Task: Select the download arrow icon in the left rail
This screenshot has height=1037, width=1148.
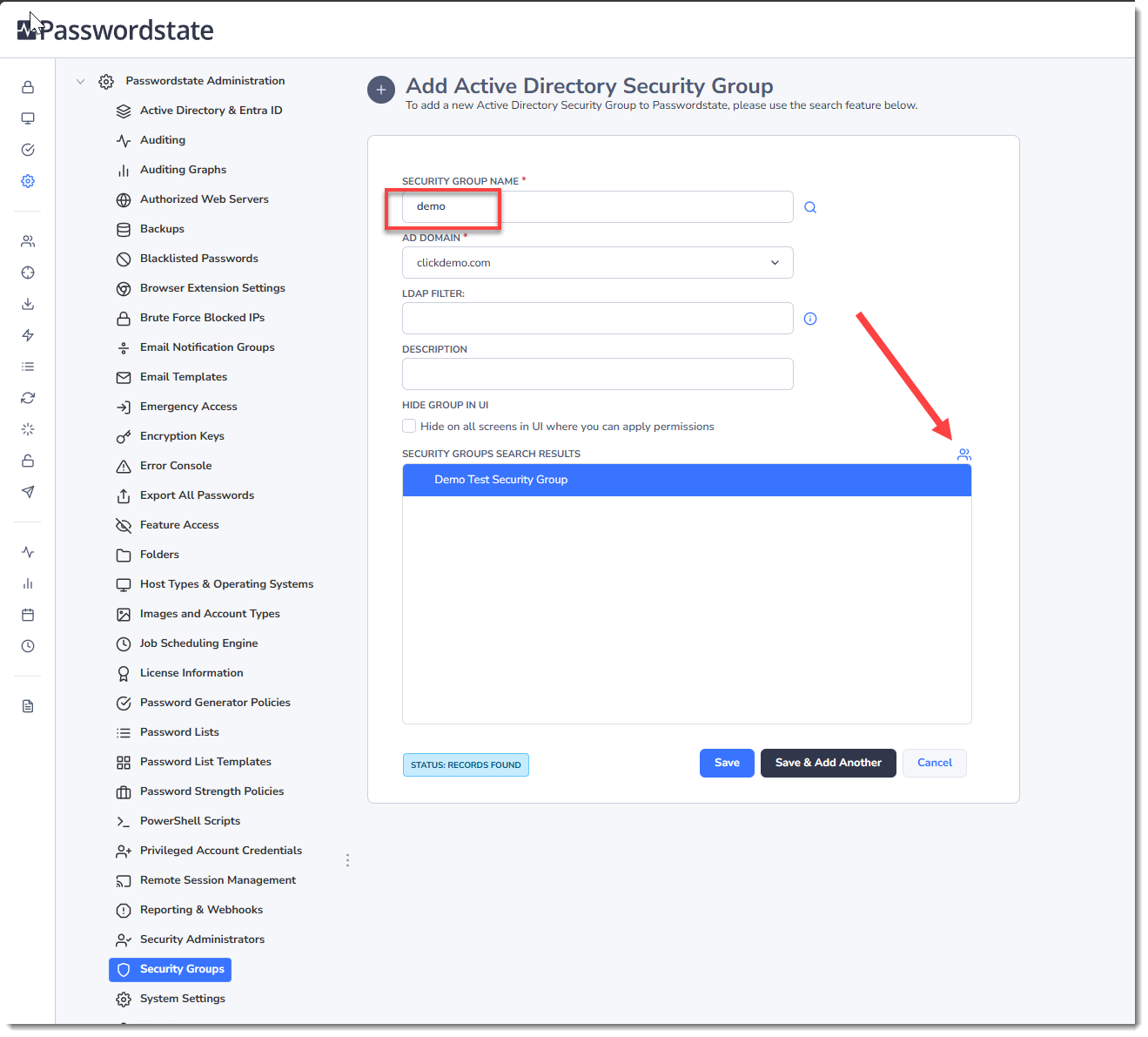Action: 28,304
